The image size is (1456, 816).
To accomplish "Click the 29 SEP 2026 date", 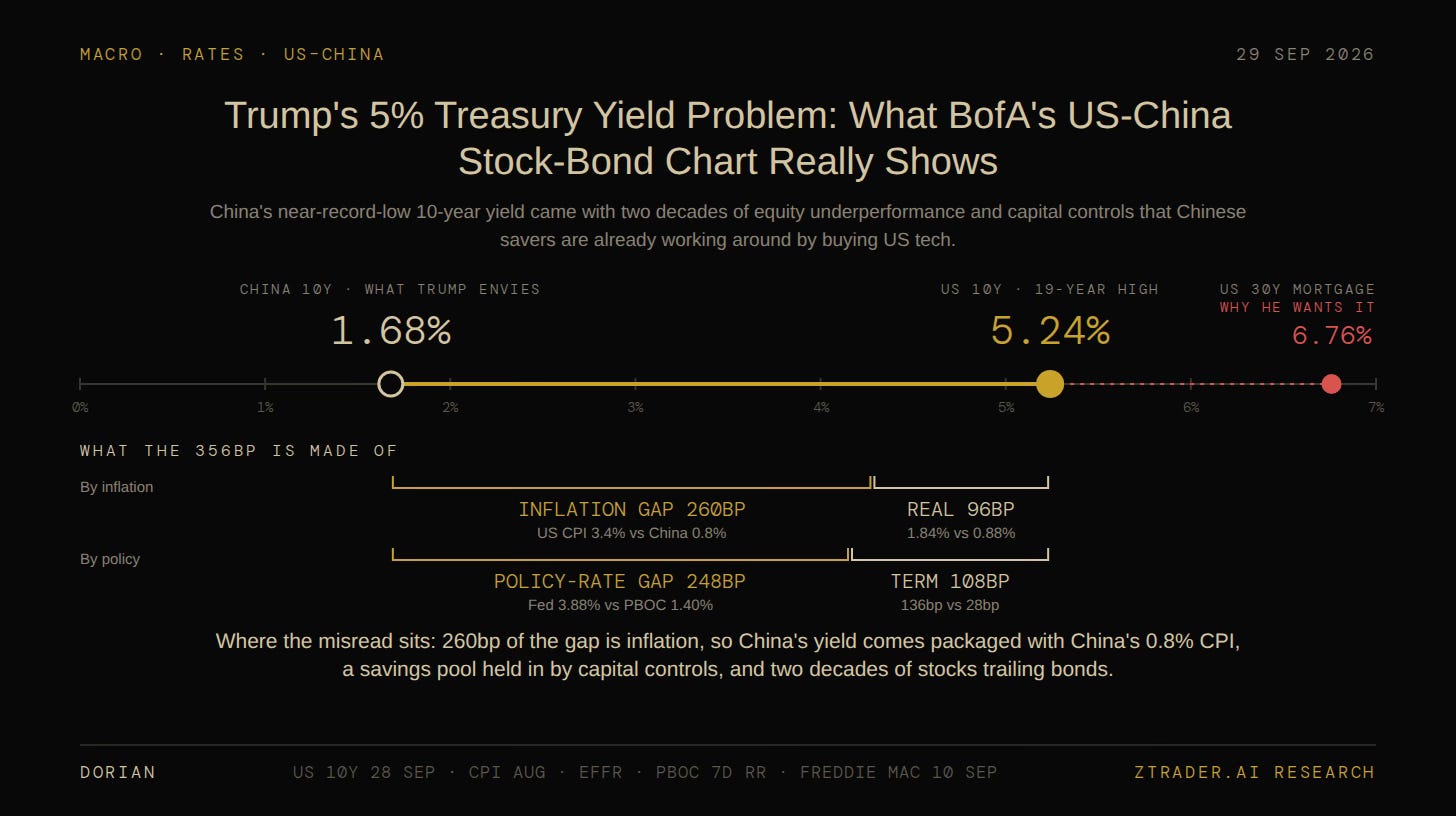I will tap(1305, 54).
